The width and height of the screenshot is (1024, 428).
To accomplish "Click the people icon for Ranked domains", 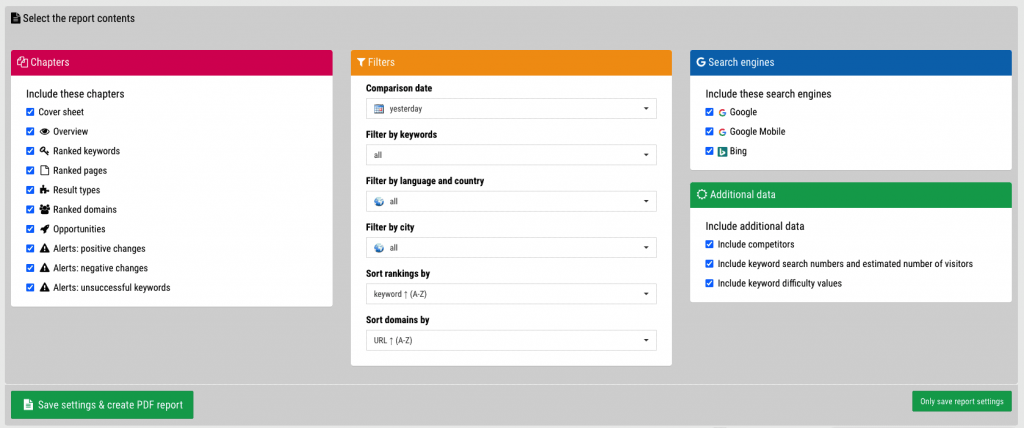I will coord(44,210).
